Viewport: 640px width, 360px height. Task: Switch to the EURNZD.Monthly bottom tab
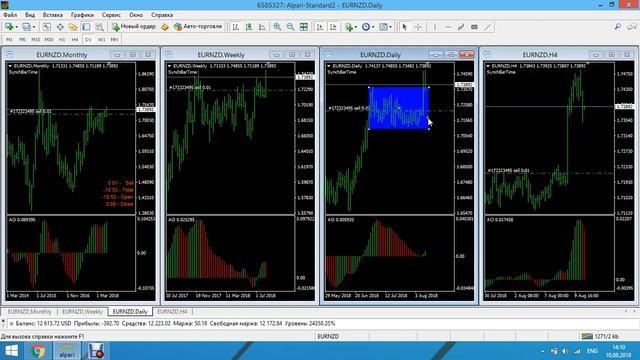click(29, 311)
